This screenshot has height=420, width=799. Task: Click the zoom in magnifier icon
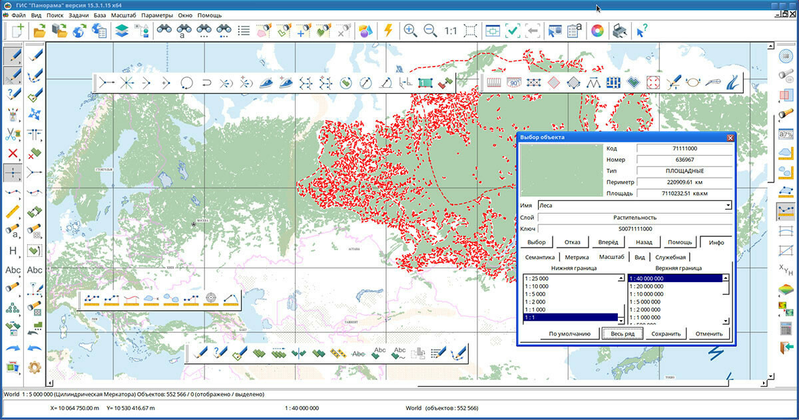tap(410, 31)
